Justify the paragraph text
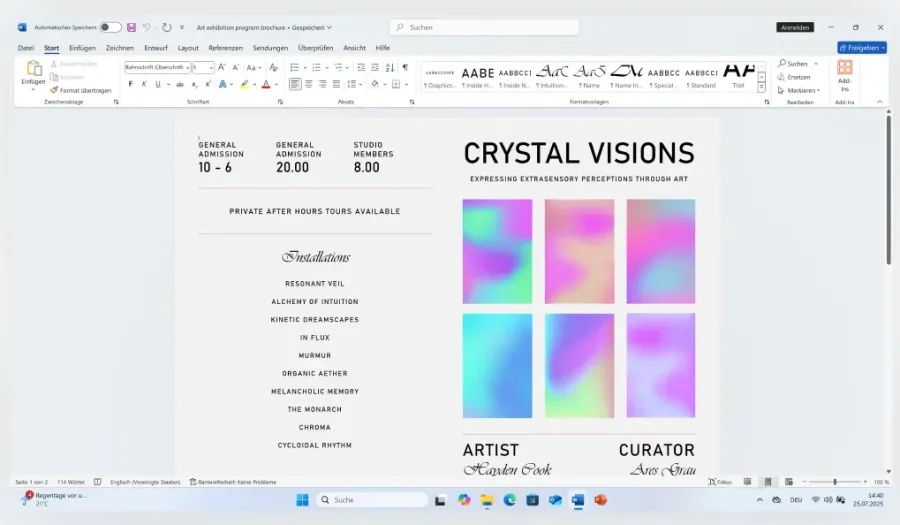The width and height of the screenshot is (900, 525). point(336,84)
